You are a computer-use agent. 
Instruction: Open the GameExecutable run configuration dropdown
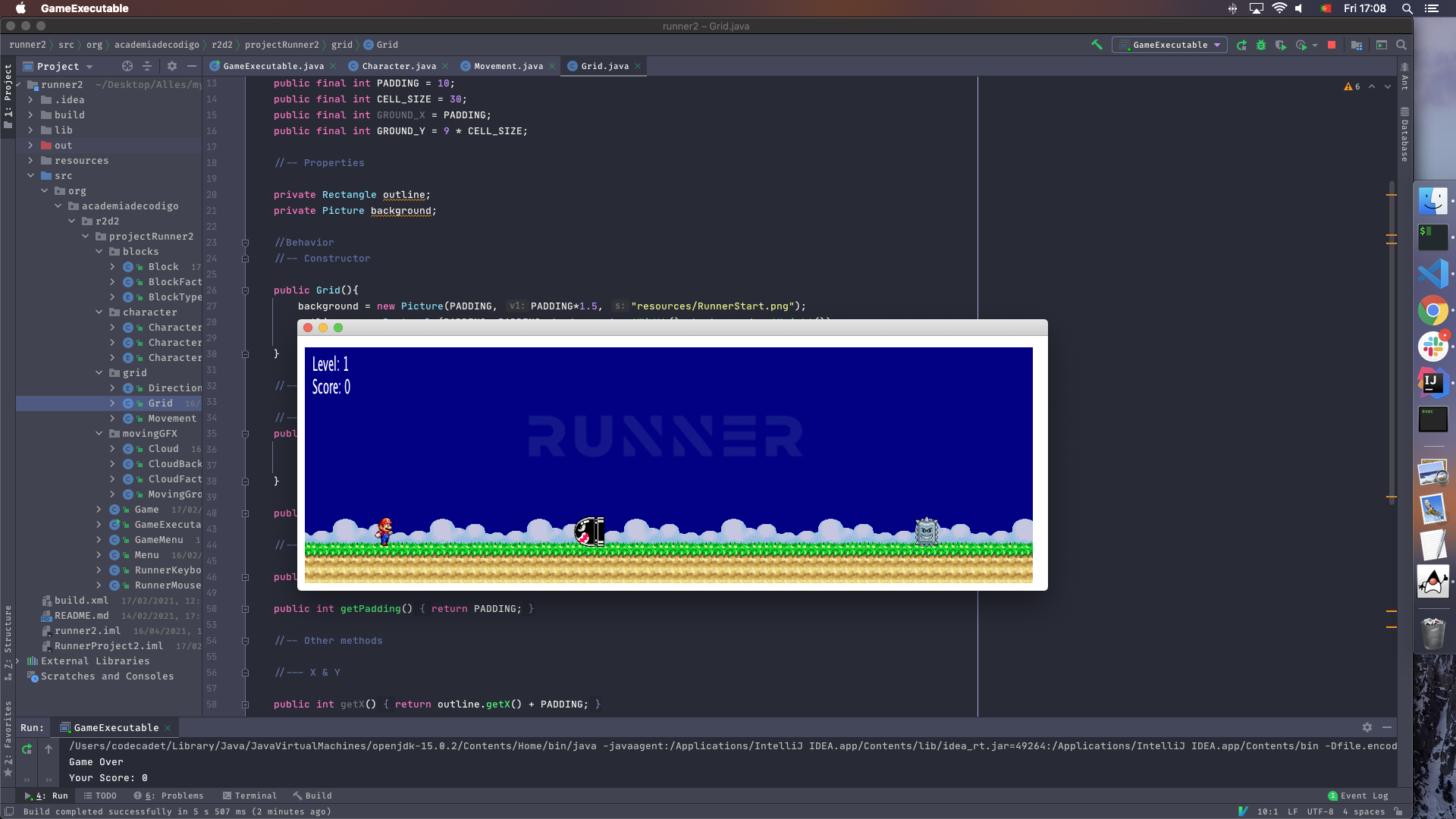pyautogui.click(x=1171, y=45)
